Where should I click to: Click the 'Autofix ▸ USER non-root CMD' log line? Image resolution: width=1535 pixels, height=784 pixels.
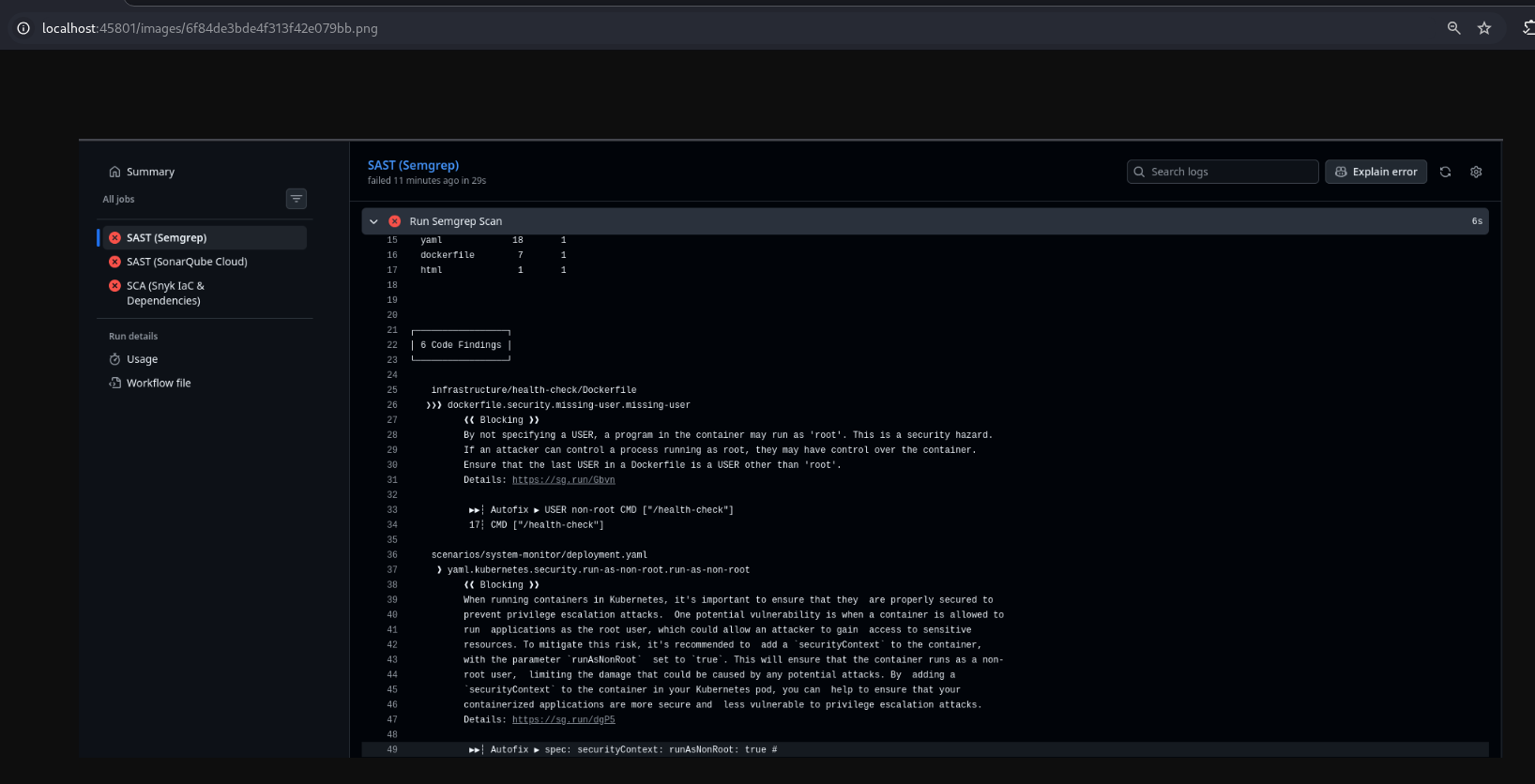pos(601,510)
